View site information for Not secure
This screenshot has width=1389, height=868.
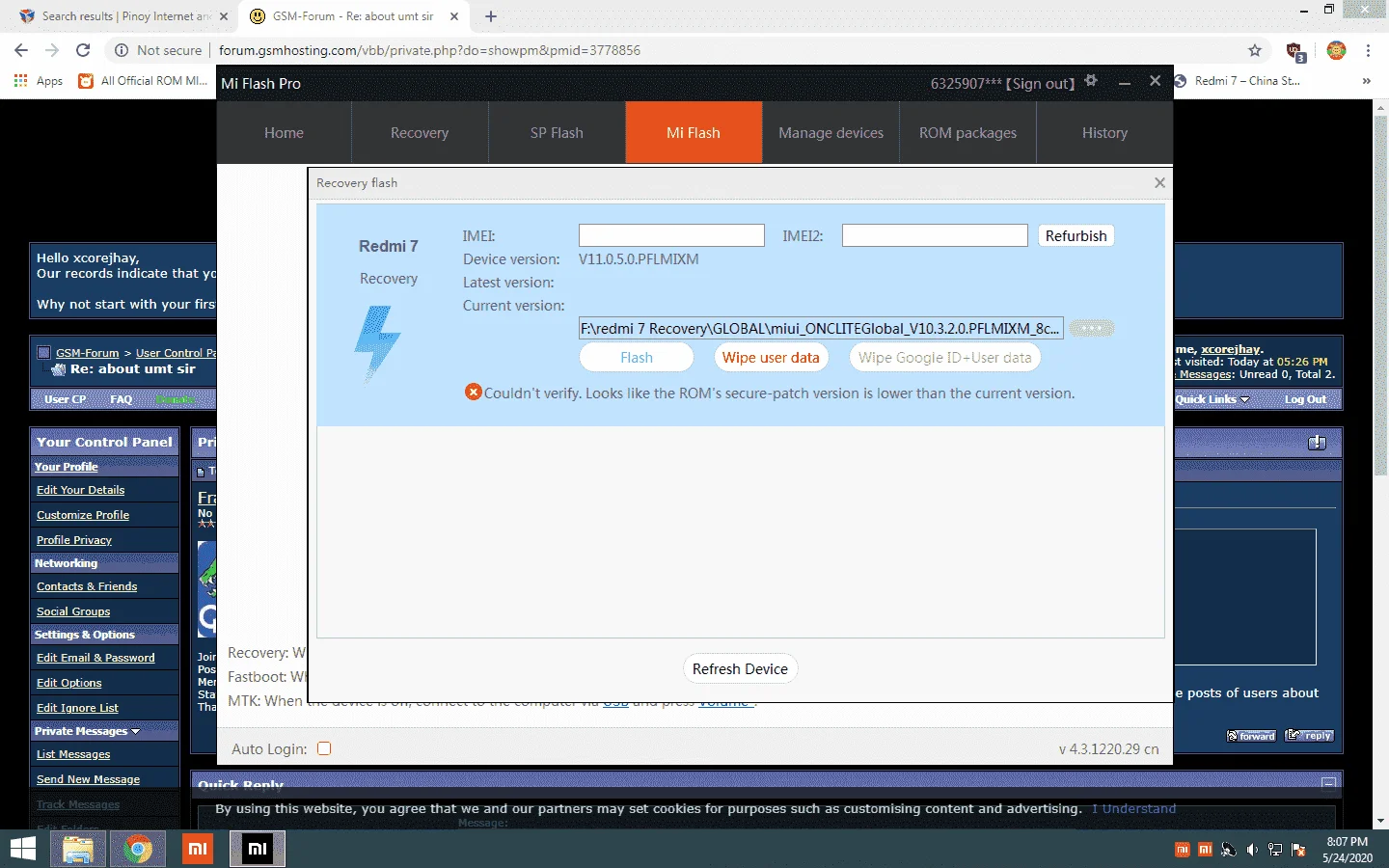[x=158, y=50]
